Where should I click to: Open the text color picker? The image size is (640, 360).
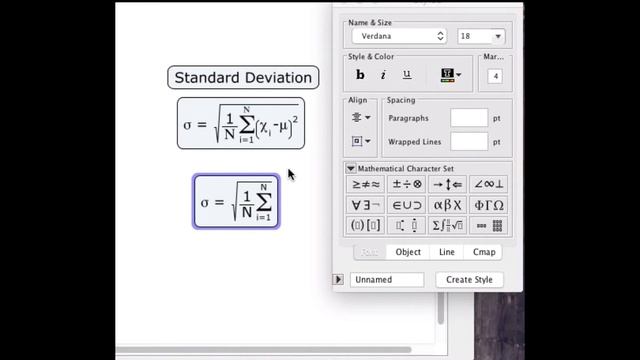[451, 75]
